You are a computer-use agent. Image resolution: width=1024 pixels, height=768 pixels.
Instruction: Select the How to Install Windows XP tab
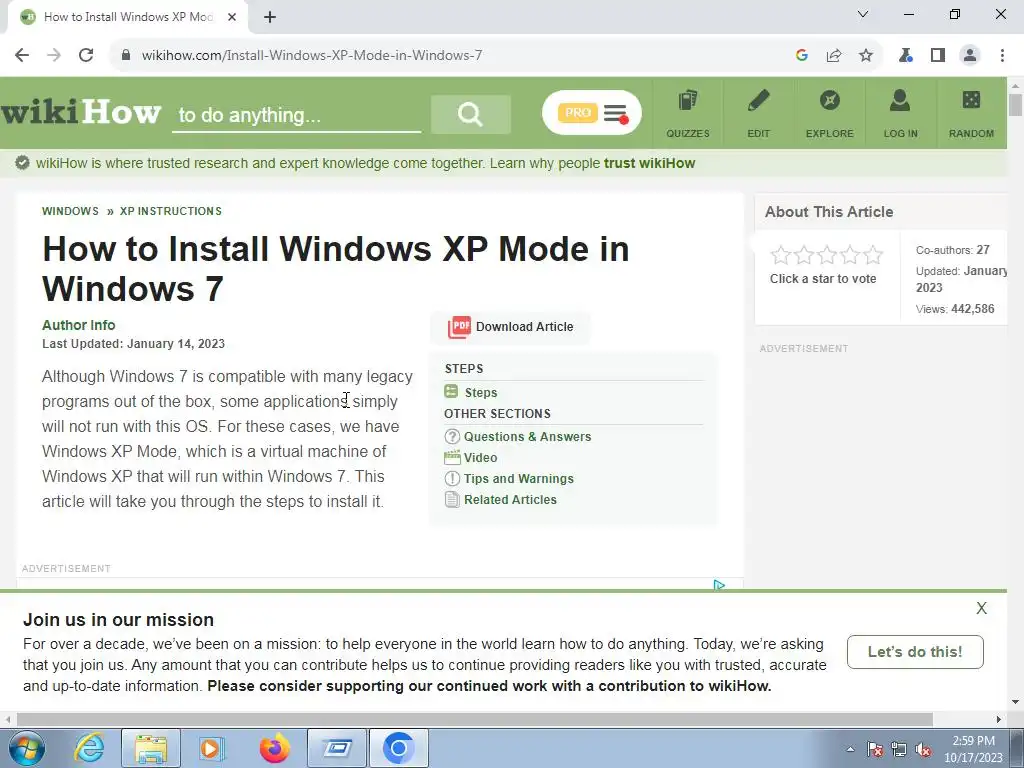[x=129, y=17]
